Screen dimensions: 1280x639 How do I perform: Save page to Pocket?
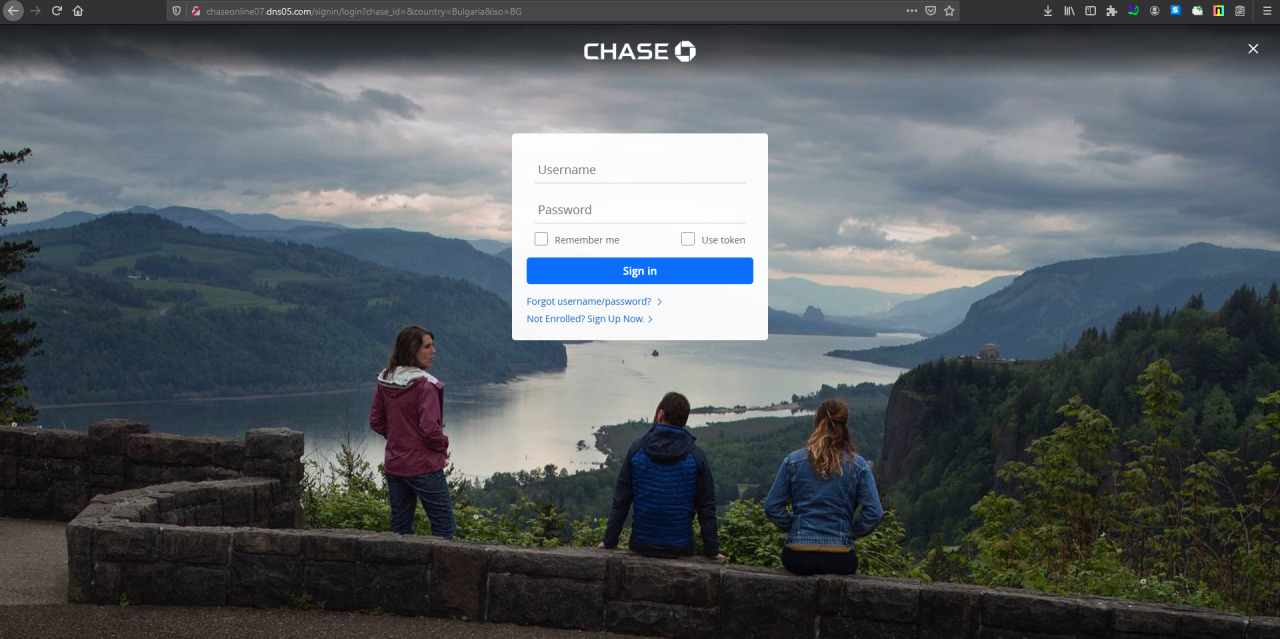click(930, 11)
